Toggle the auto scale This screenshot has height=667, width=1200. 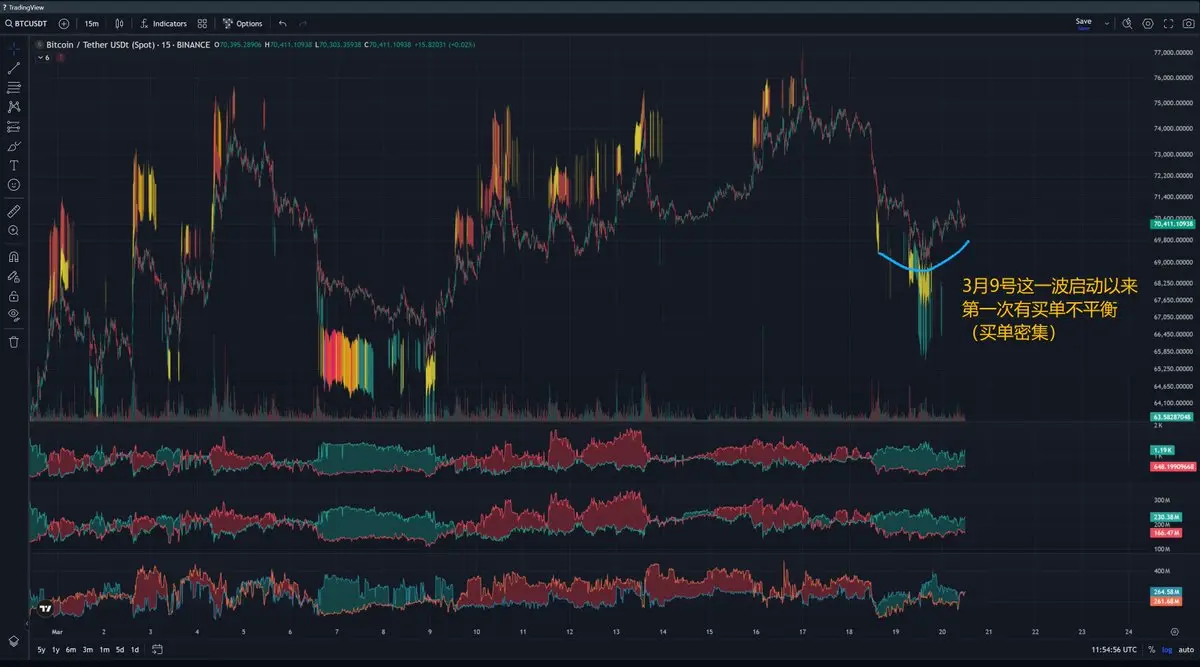coord(1185,649)
